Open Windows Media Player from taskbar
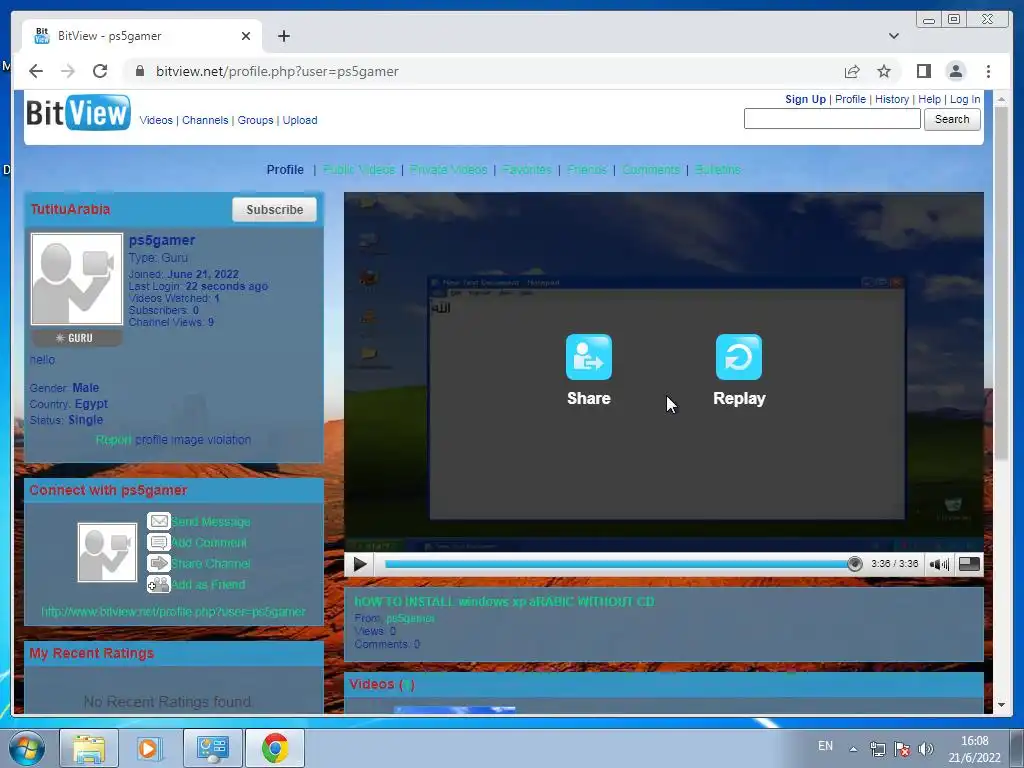This screenshot has width=1024, height=768. coord(150,748)
